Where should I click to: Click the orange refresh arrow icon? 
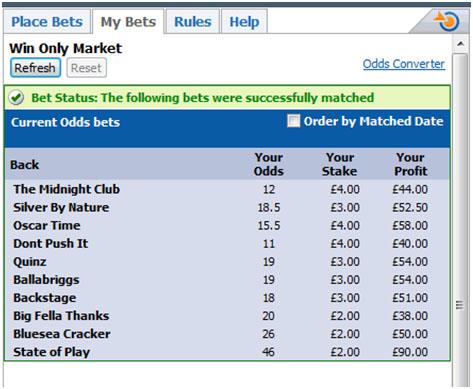[448, 21]
